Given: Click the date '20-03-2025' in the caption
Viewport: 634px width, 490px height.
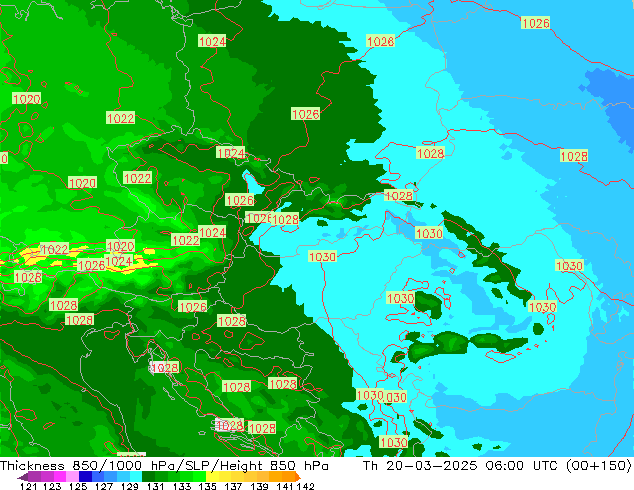Looking at the screenshot, I should (x=432, y=466).
